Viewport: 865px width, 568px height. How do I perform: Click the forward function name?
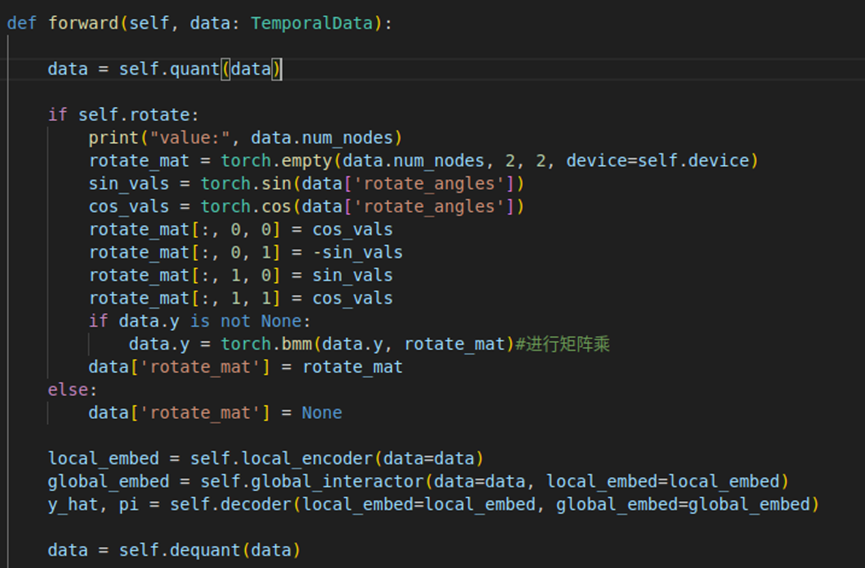tap(82, 22)
